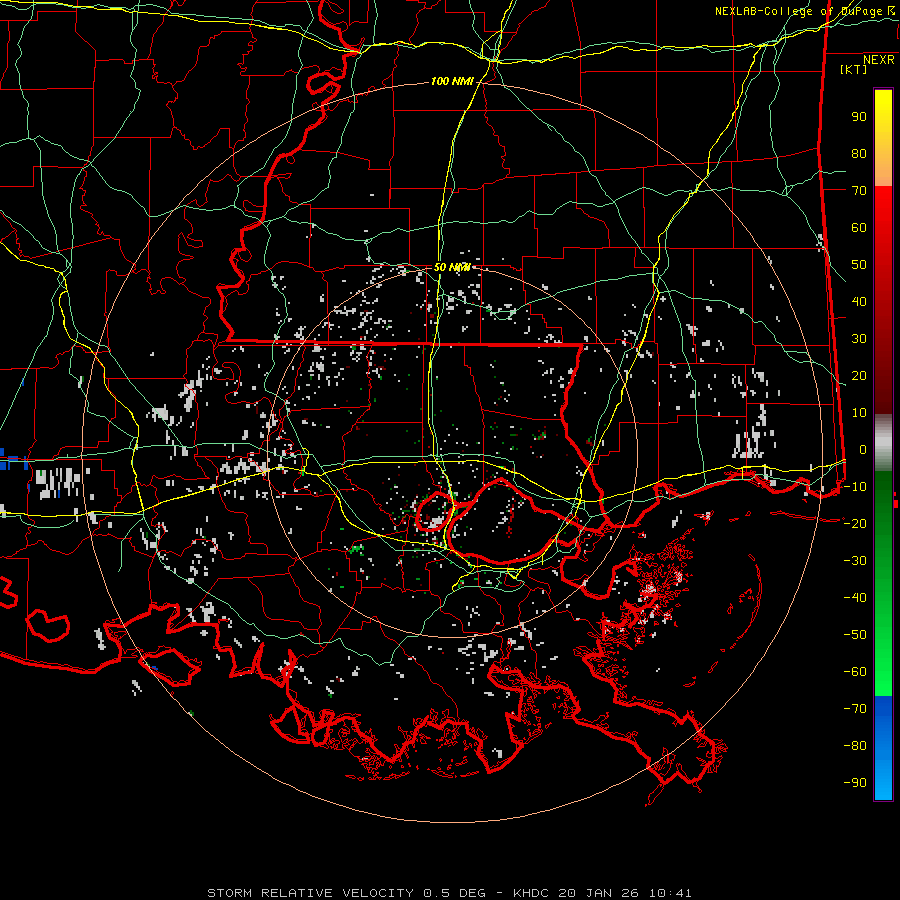Select the positive 80 kt scale label

859,153
